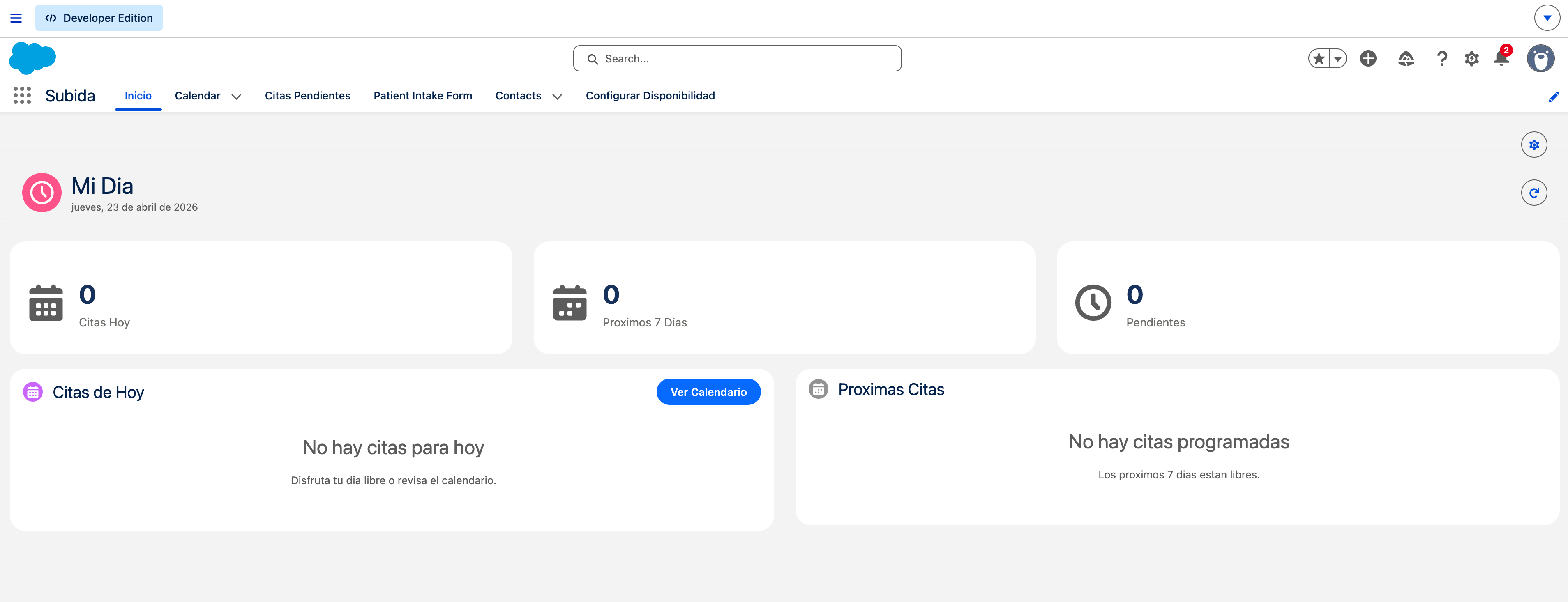
Task: Click the 'Proximos 7 Dias' label
Action: coord(645,322)
